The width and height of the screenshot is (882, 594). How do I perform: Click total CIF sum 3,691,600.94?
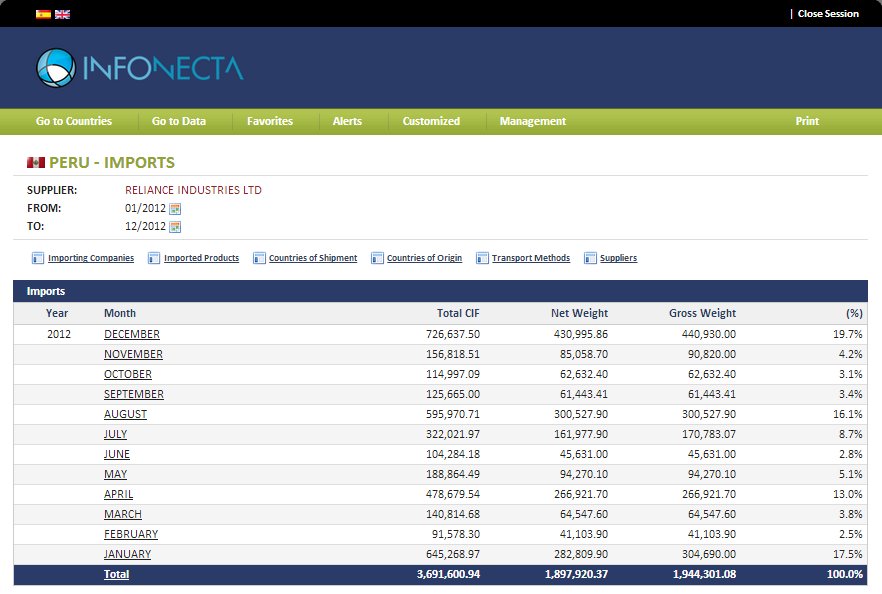coord(448,574)
